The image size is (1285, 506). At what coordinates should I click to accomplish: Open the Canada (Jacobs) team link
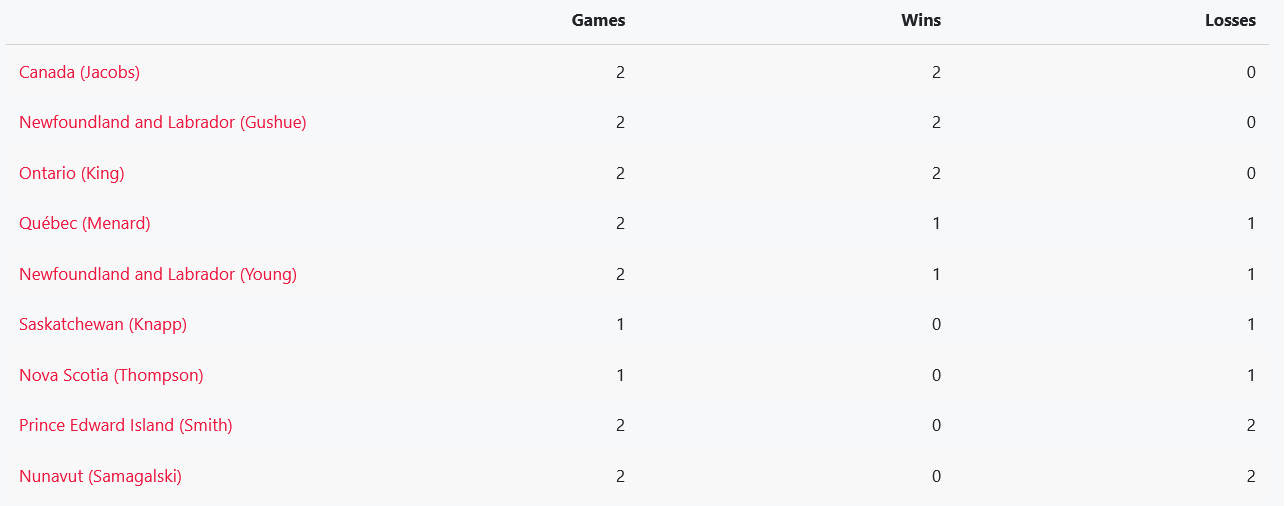[79, 72]
